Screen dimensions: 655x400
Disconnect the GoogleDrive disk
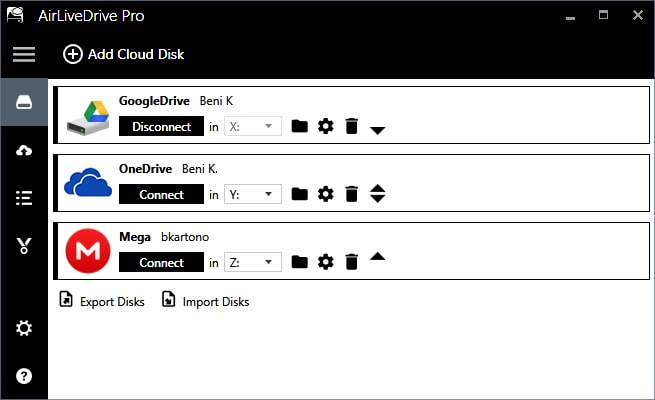point(161,127)
